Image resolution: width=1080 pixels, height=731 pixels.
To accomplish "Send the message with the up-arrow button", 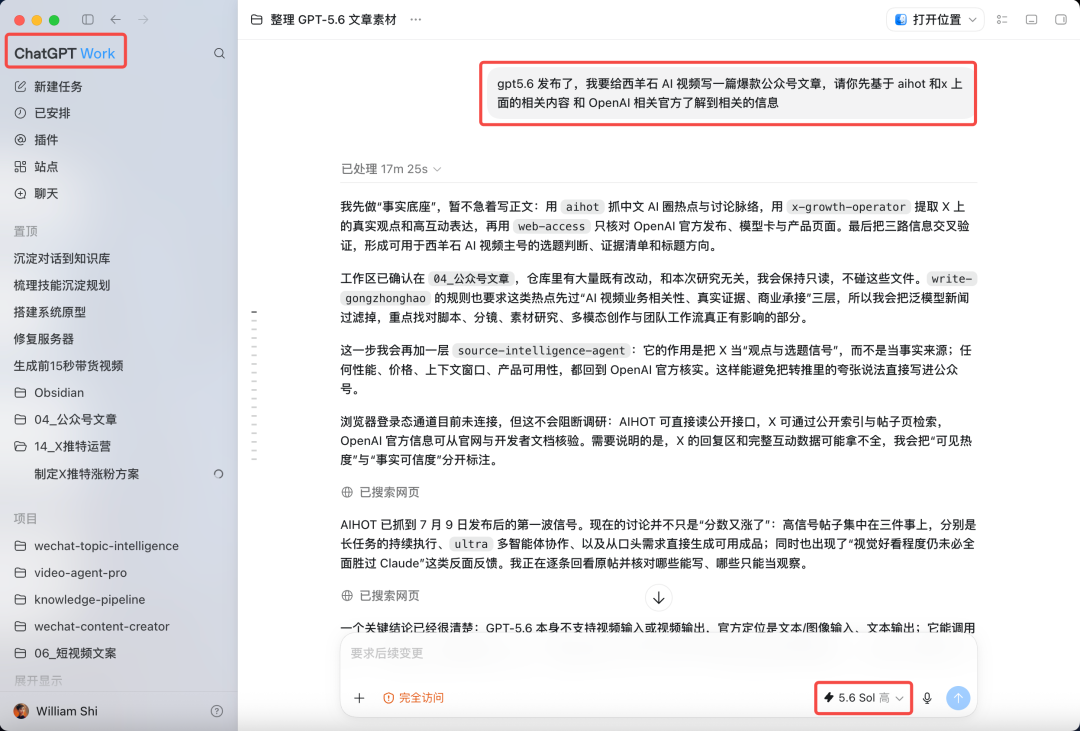I will pyautogui.click(x=958, y=698).
